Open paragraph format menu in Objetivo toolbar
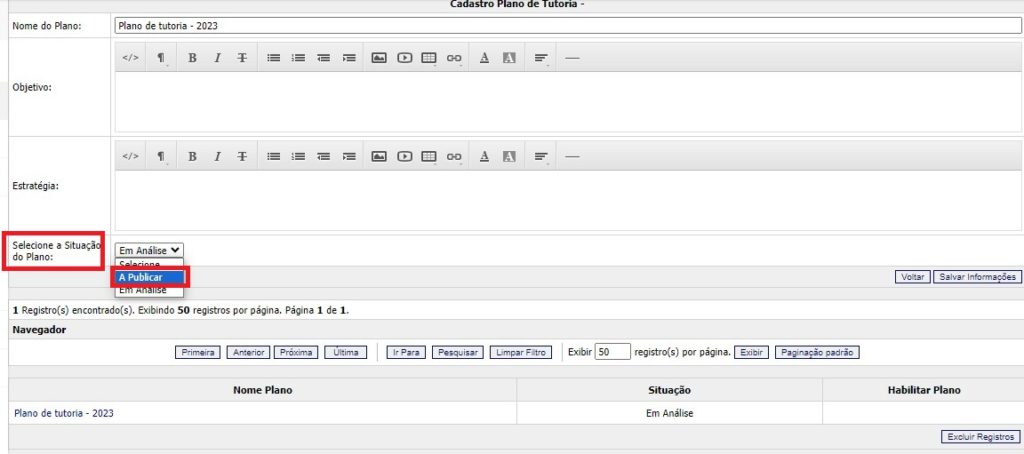Image resolution: width=1024 pixels, height=454 pixels. tap(161, 58)
